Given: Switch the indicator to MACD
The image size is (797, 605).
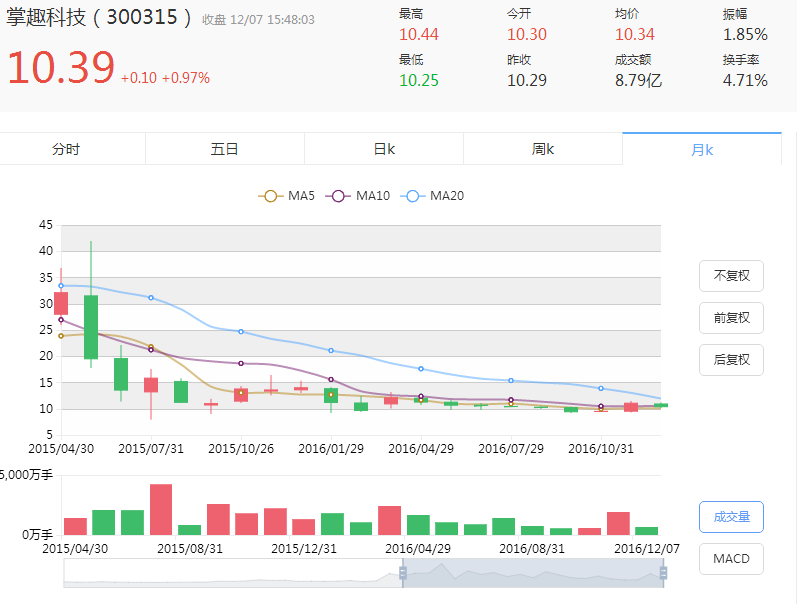Looking at the screenshot, I should coord(731,558).
